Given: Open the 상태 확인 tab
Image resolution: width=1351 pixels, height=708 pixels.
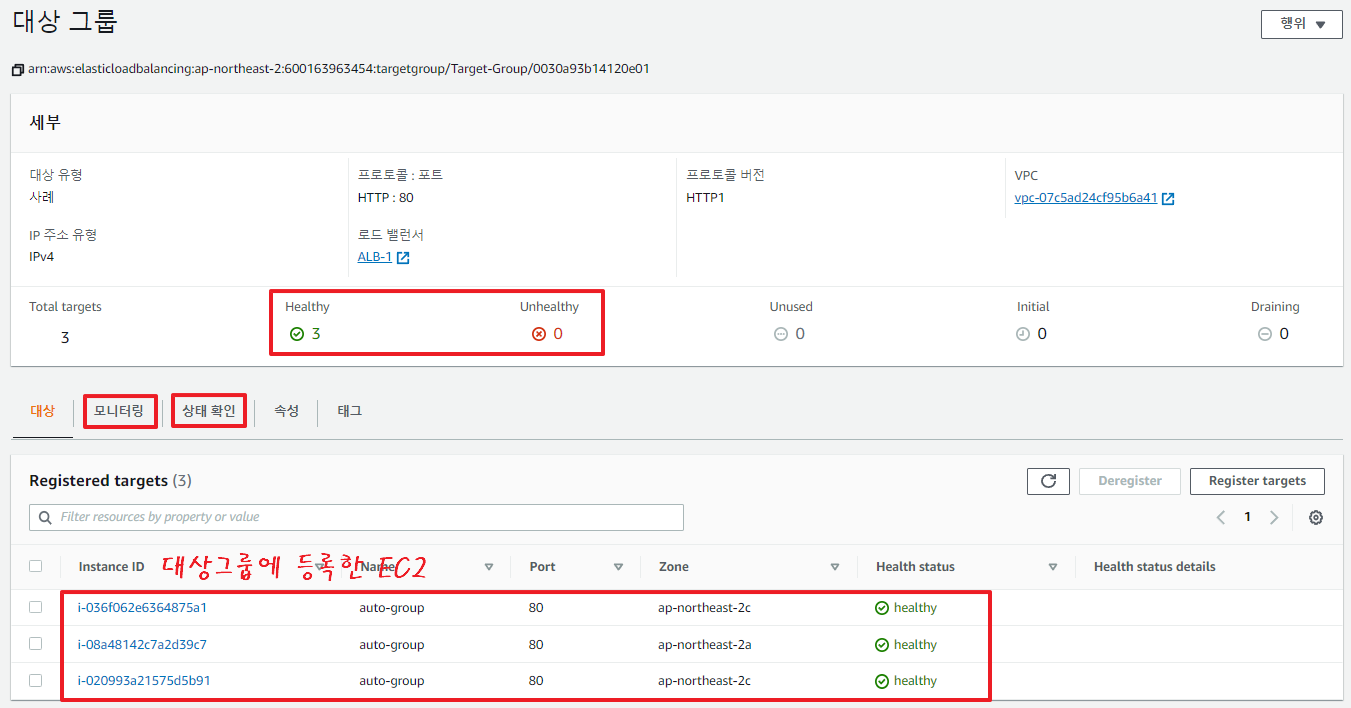Looking at the screenshot, I should coord(209,411).
